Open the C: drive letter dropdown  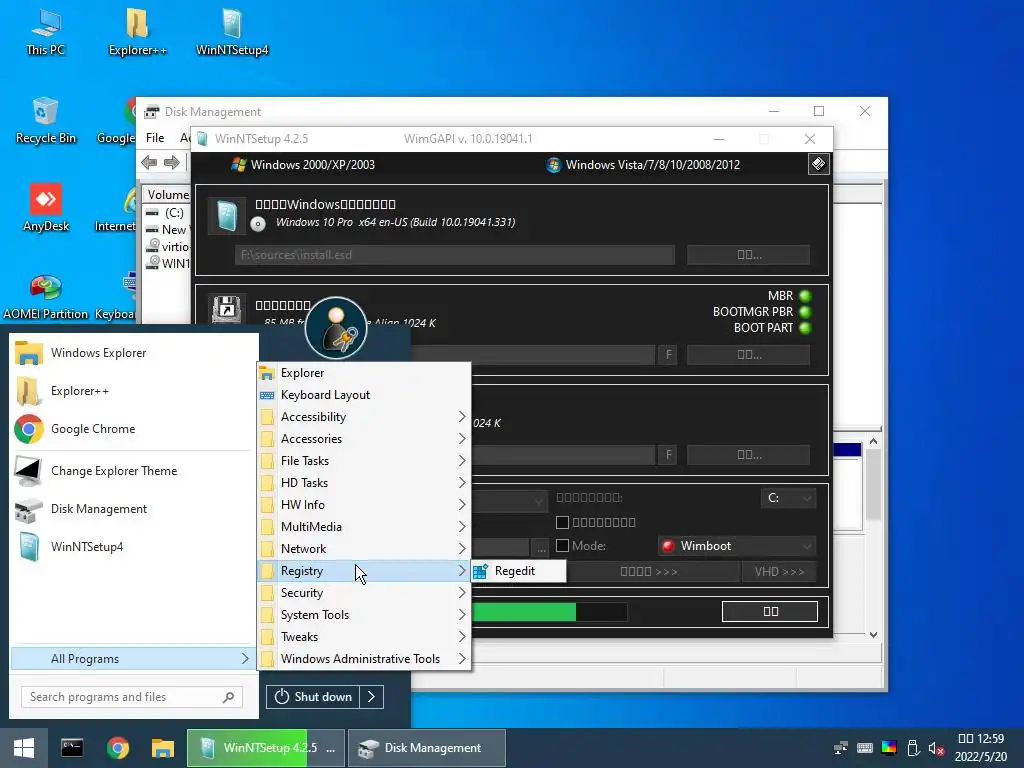(788, 498)
